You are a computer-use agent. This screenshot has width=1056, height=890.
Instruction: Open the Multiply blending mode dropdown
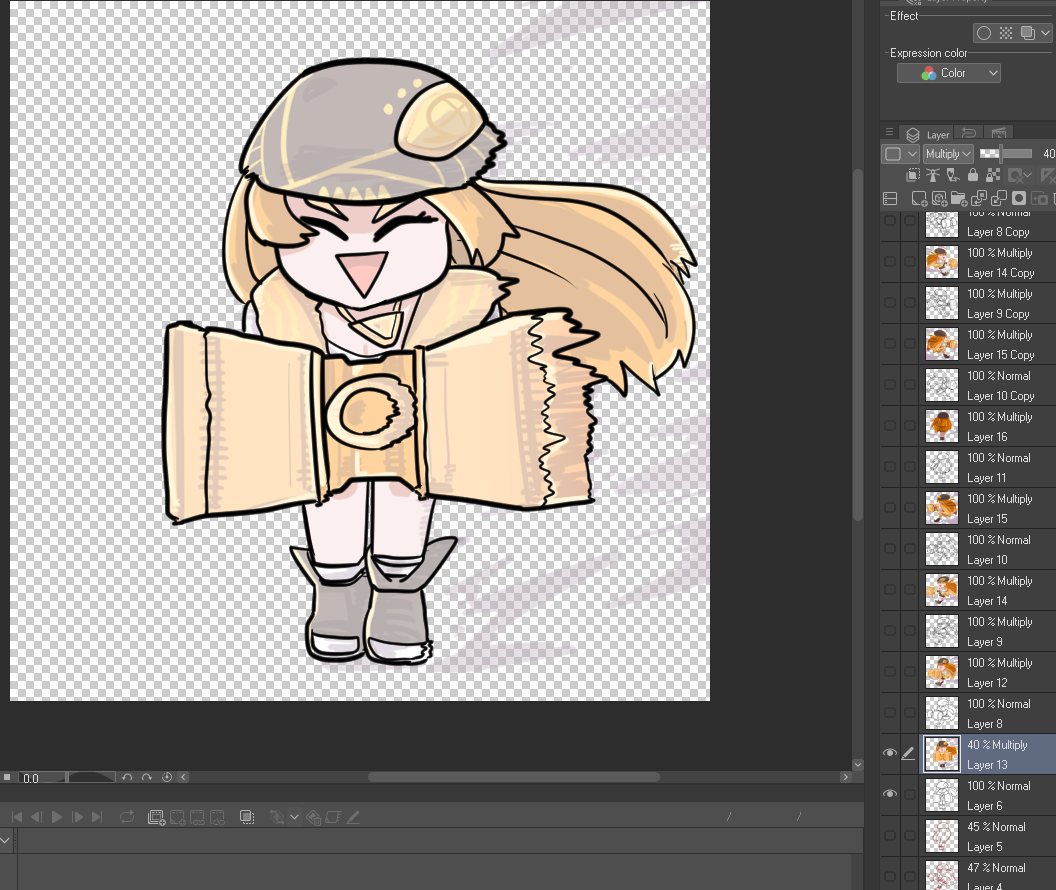(x=948, y=154)
